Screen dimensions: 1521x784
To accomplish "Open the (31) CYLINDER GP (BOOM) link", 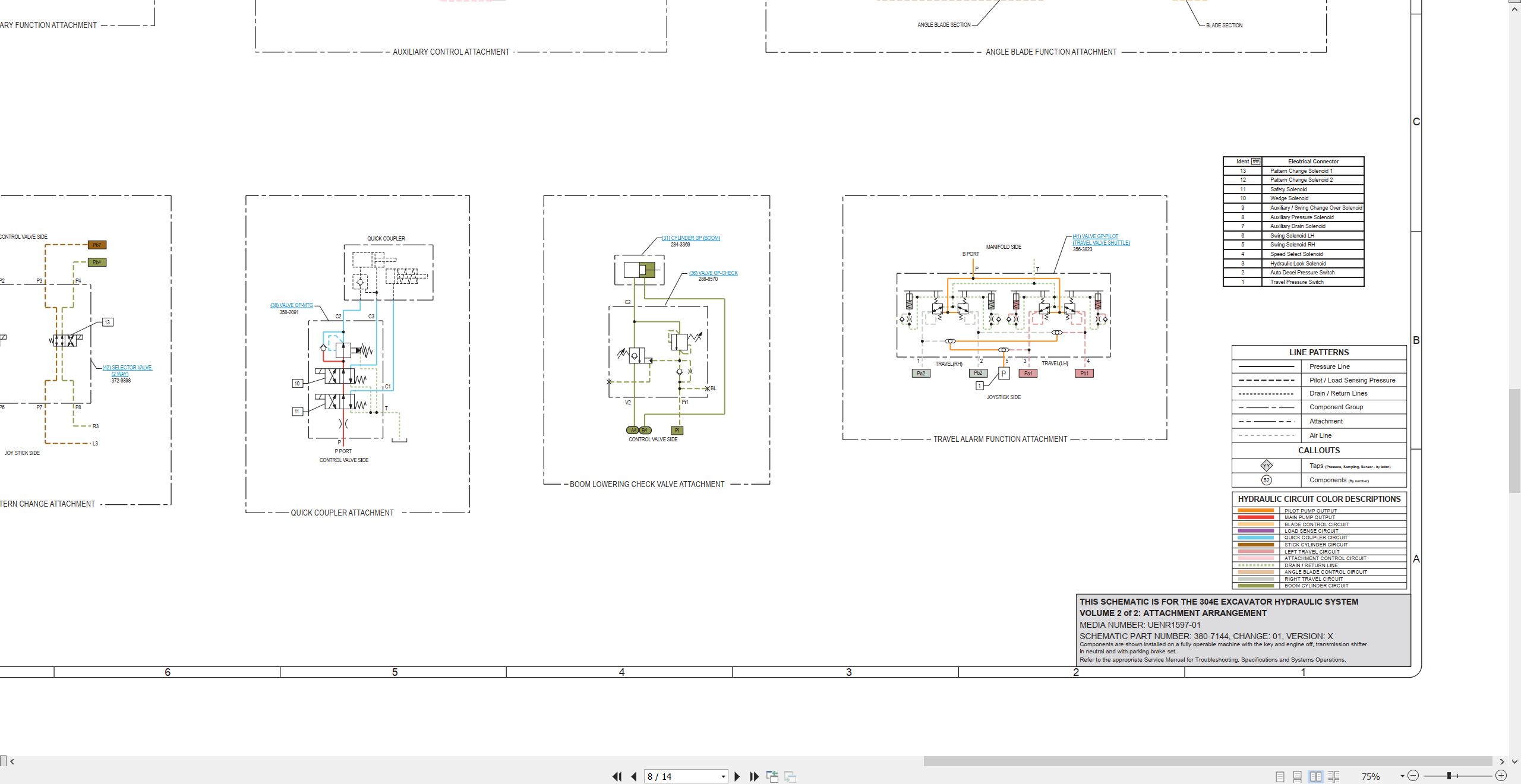I will point(691,238).
